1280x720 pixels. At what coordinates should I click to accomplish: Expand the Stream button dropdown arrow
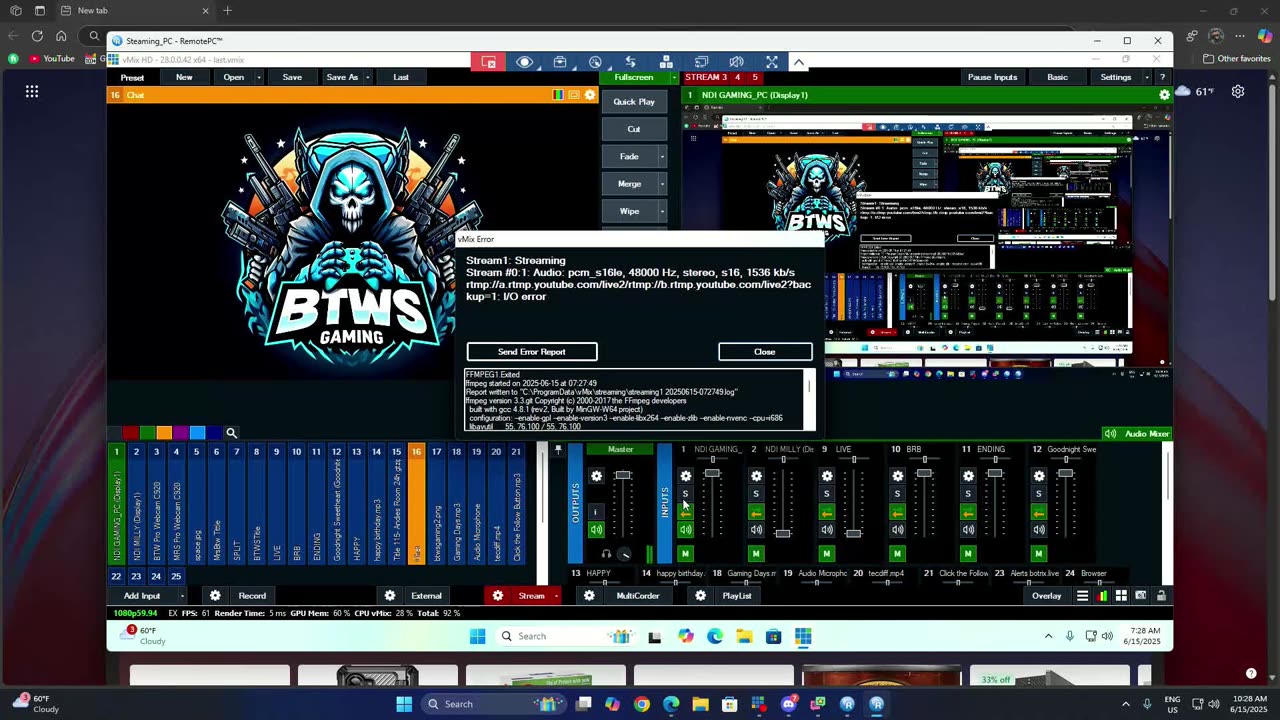(x=556, y=596)
